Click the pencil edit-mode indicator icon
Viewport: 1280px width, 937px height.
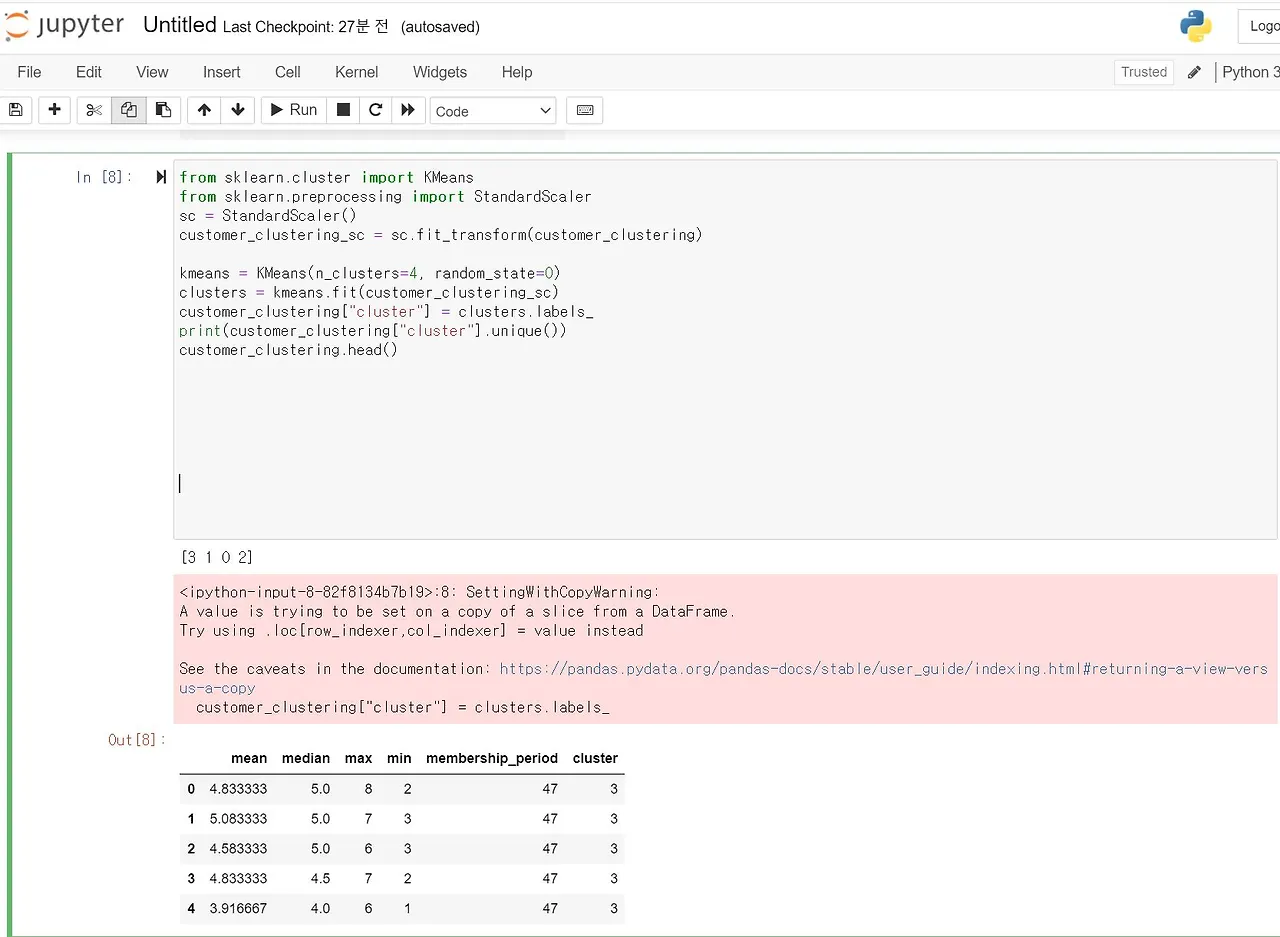pyautogui.click(x=1194, y=72)
